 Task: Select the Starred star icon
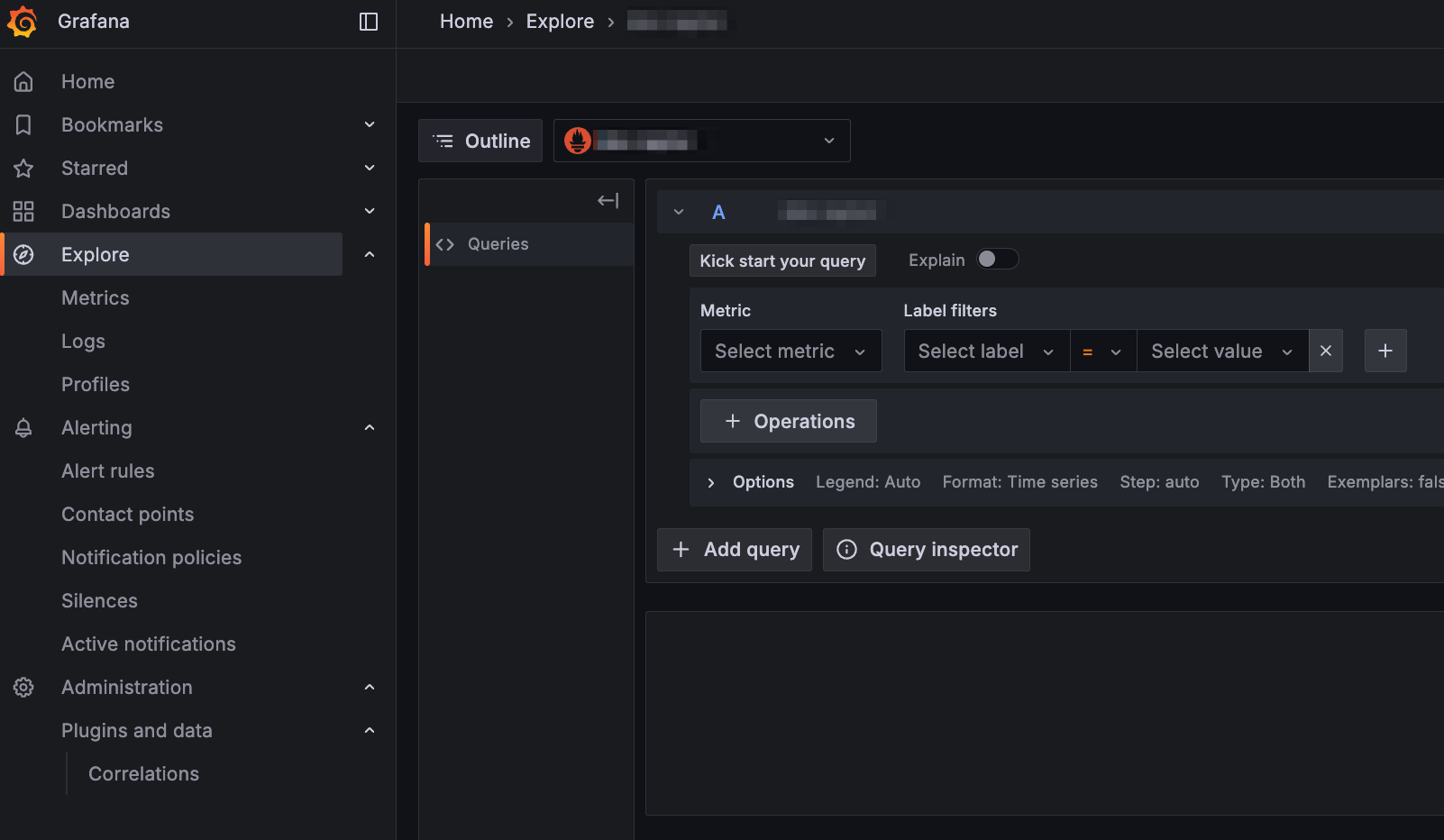pos(23,168)
